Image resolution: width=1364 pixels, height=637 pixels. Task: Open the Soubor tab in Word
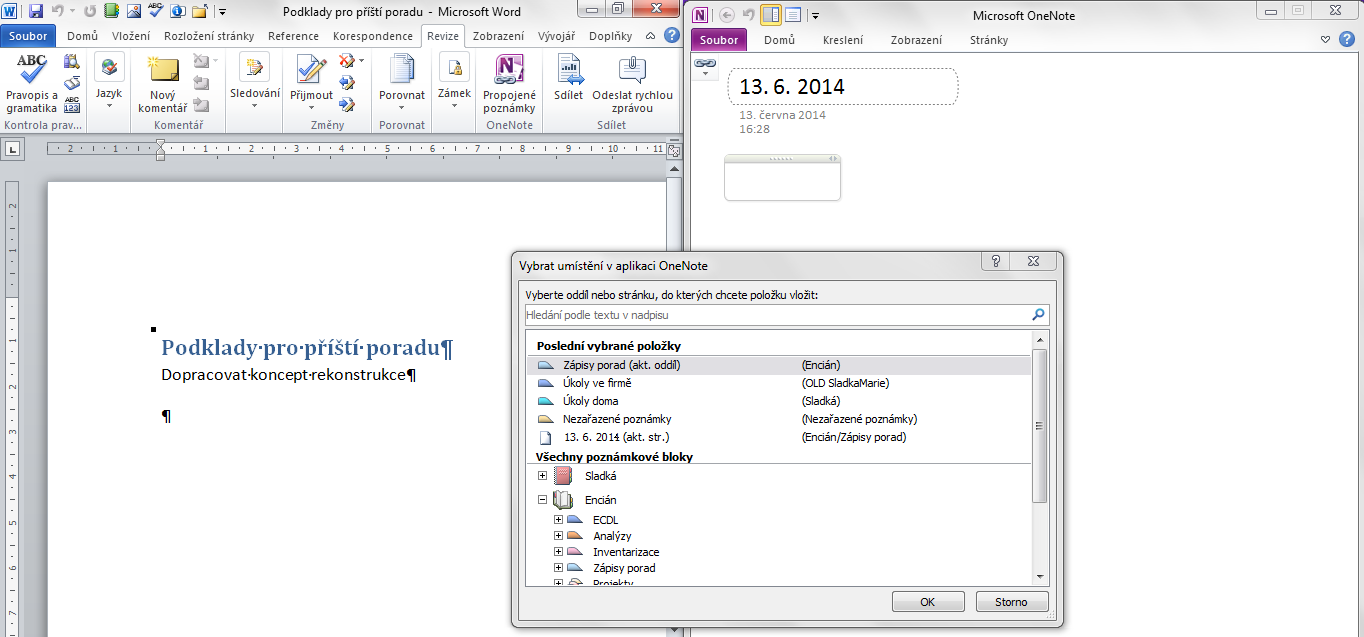click(29, 36)
